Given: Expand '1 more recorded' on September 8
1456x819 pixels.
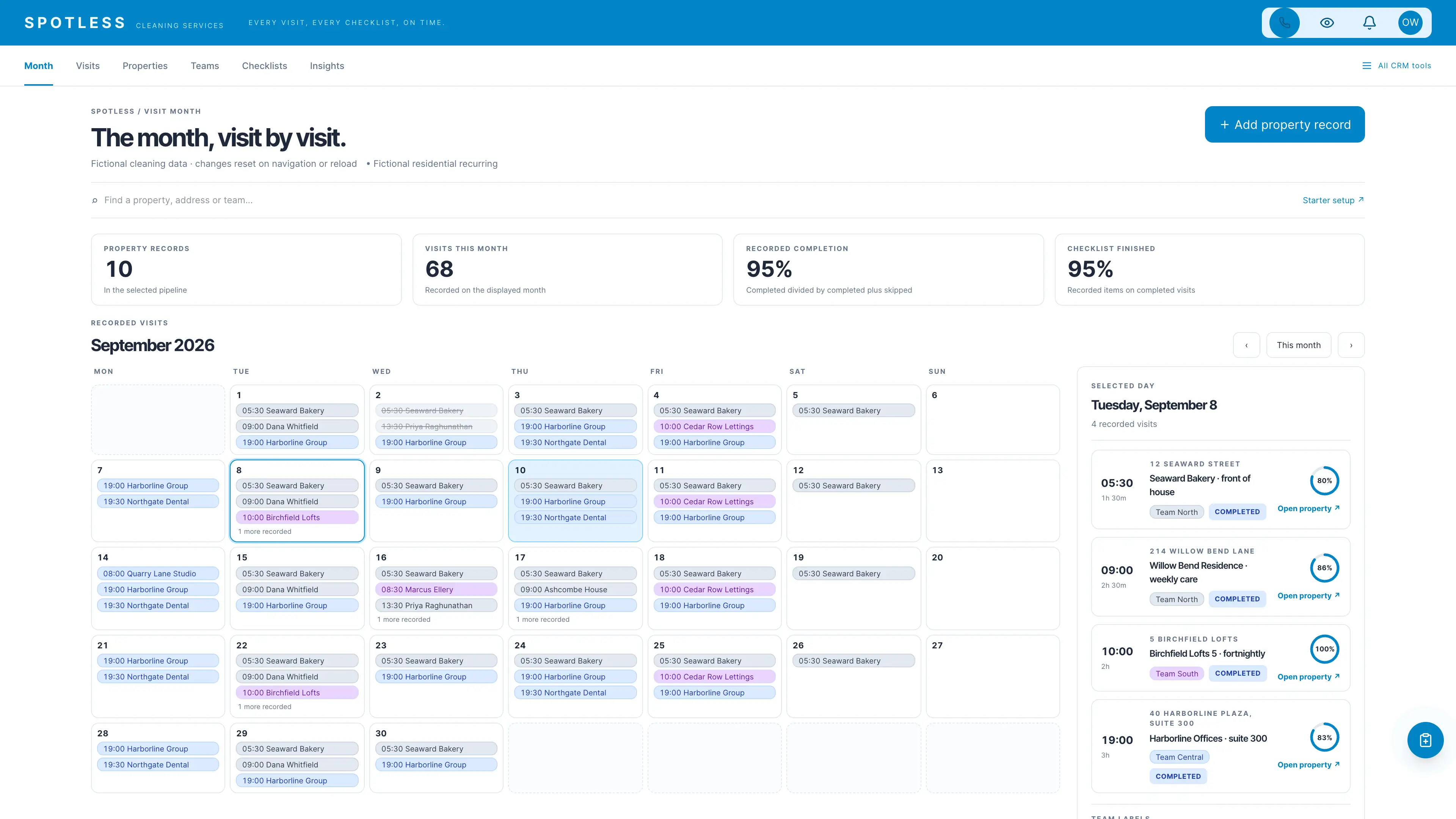Looking at the screenshot, I should point(265,531).
